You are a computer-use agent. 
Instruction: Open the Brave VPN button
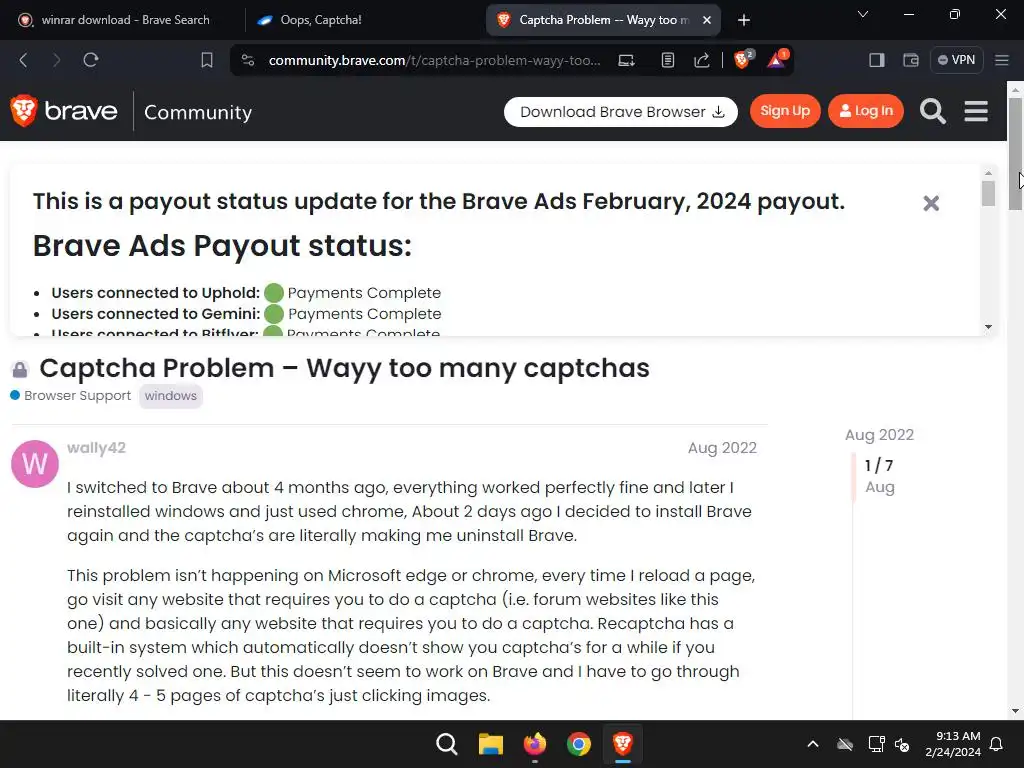click(x=956, y=60)
